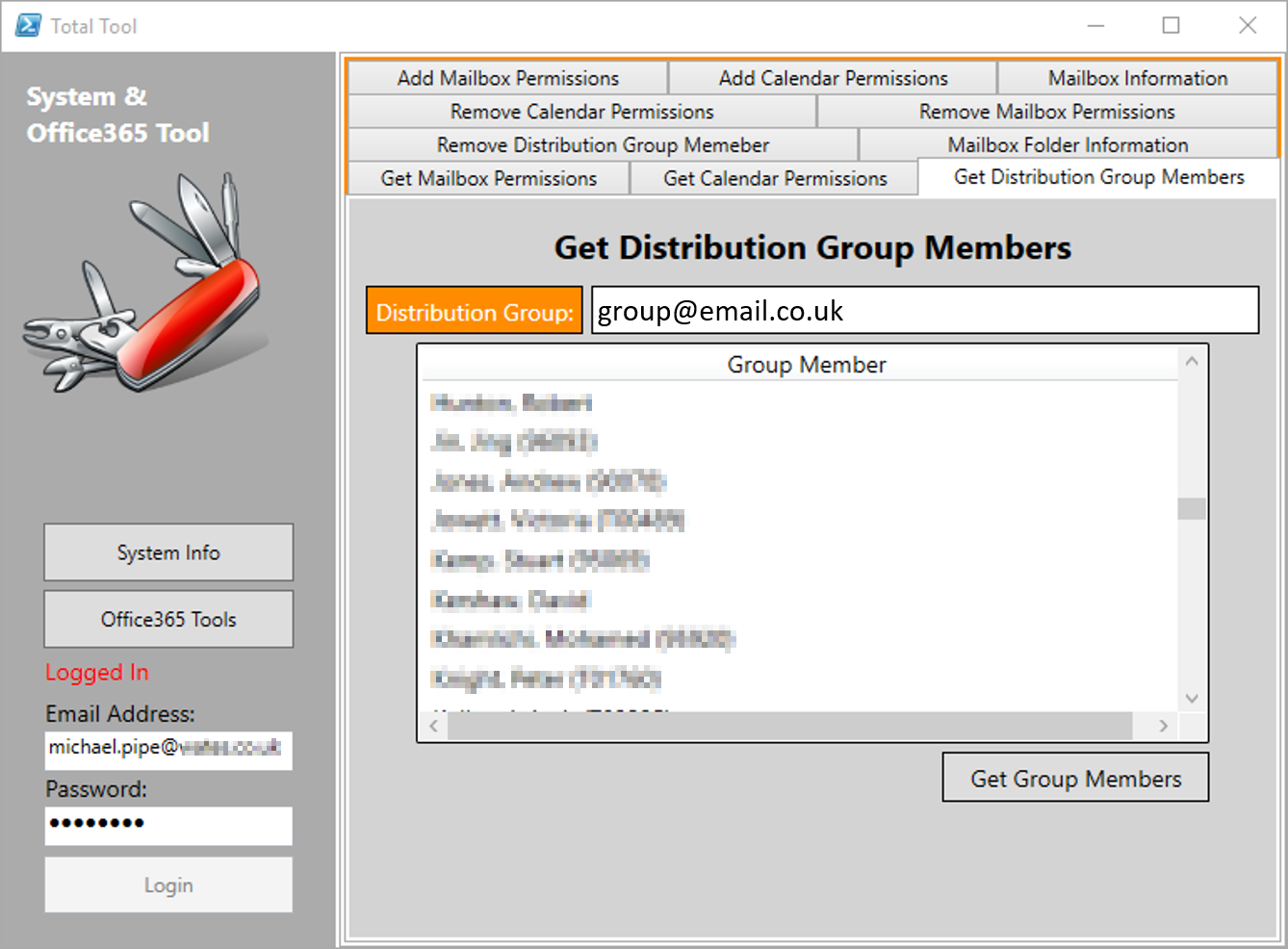Focus the Password input field

point(168,825)
